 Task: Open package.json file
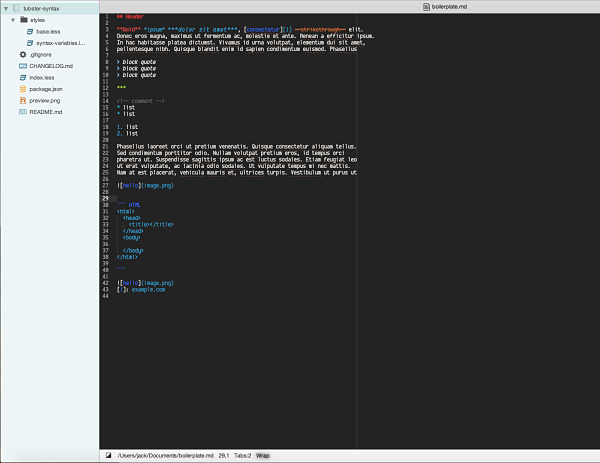46,89
